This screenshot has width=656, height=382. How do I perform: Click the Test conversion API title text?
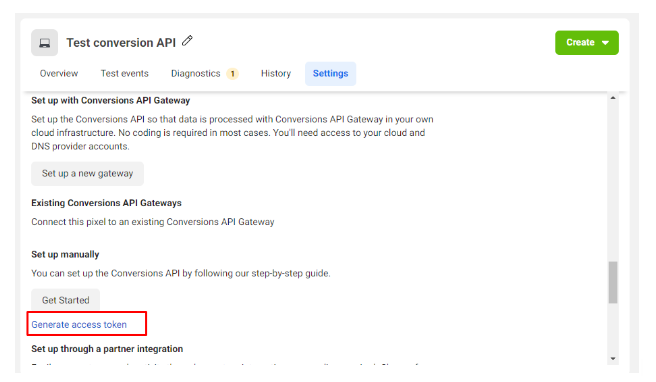[121, 43]
